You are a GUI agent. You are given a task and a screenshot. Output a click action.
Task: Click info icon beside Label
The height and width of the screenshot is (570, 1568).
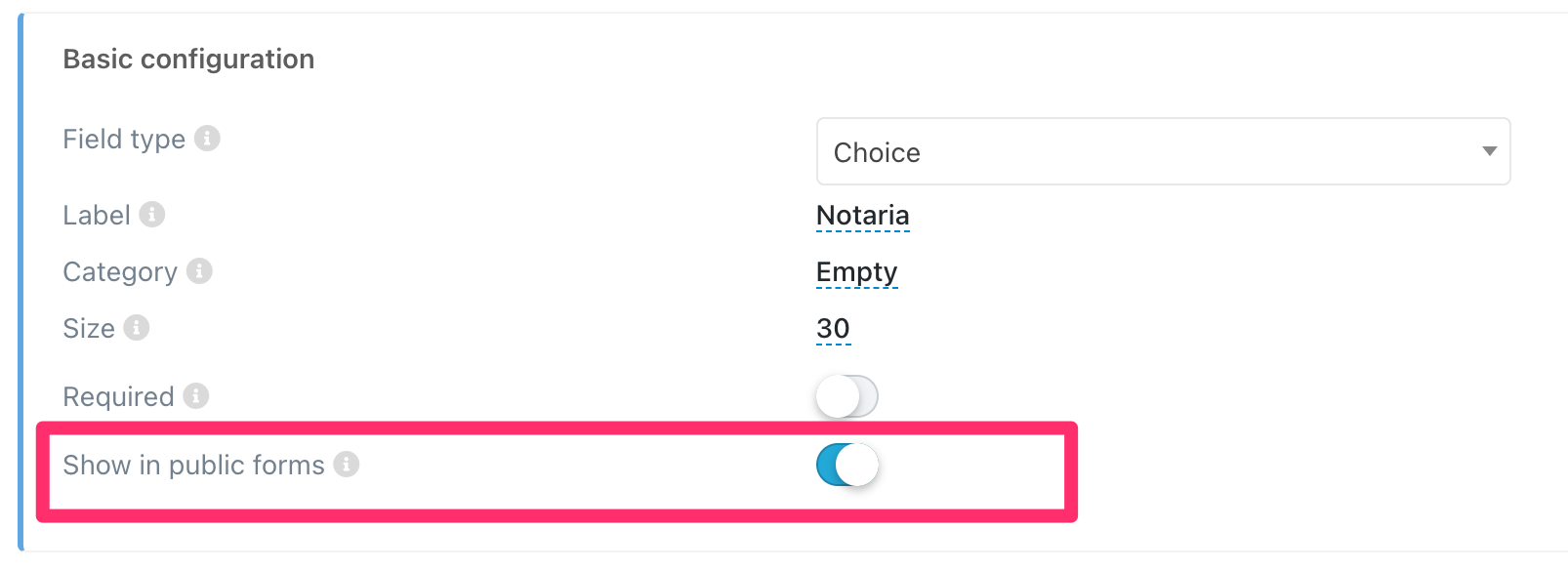pyautogui.click(x=152, y=215)
